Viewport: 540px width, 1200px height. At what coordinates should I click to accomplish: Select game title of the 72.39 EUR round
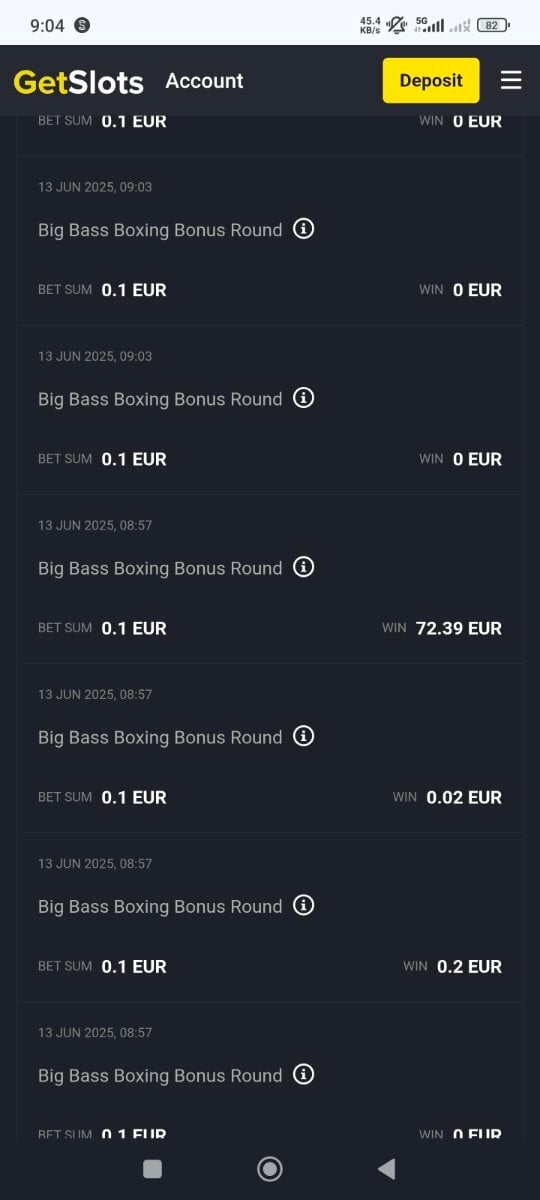coord(160,568)
